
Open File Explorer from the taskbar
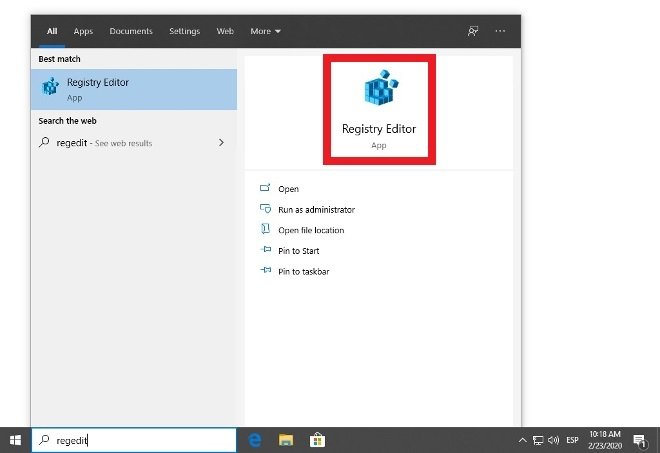286,440
